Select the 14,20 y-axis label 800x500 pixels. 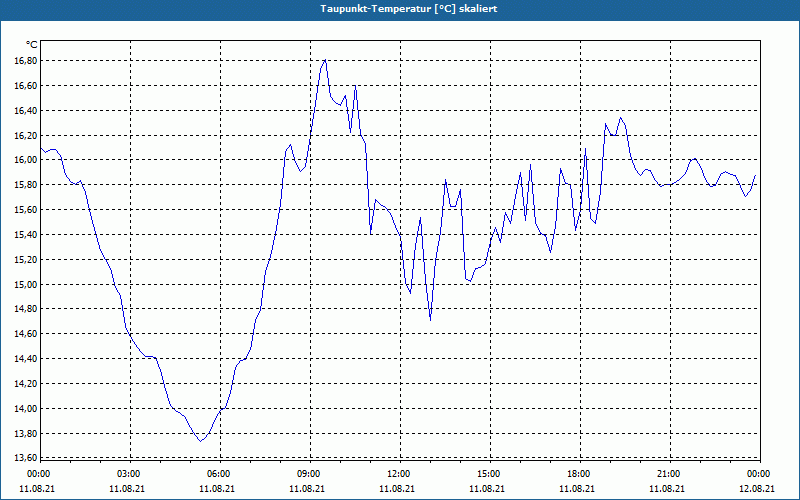tap(26, 384)
